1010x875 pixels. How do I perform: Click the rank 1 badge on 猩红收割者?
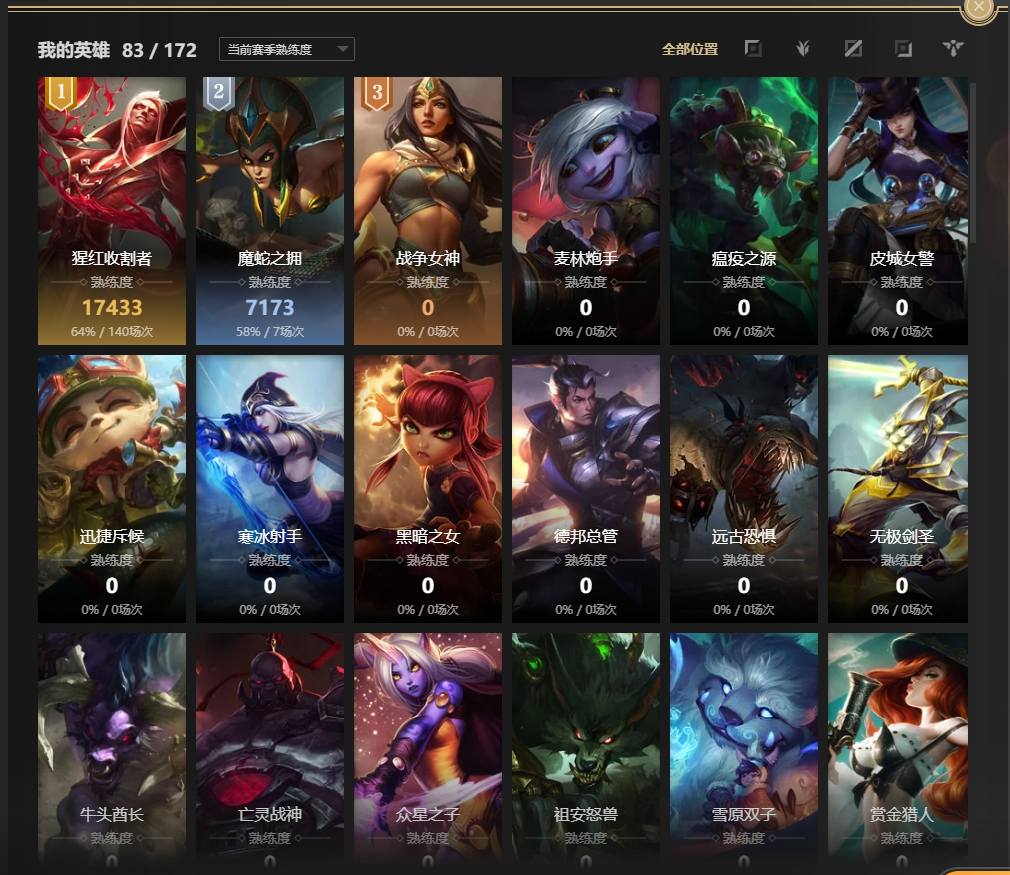[x=61, y=92]
